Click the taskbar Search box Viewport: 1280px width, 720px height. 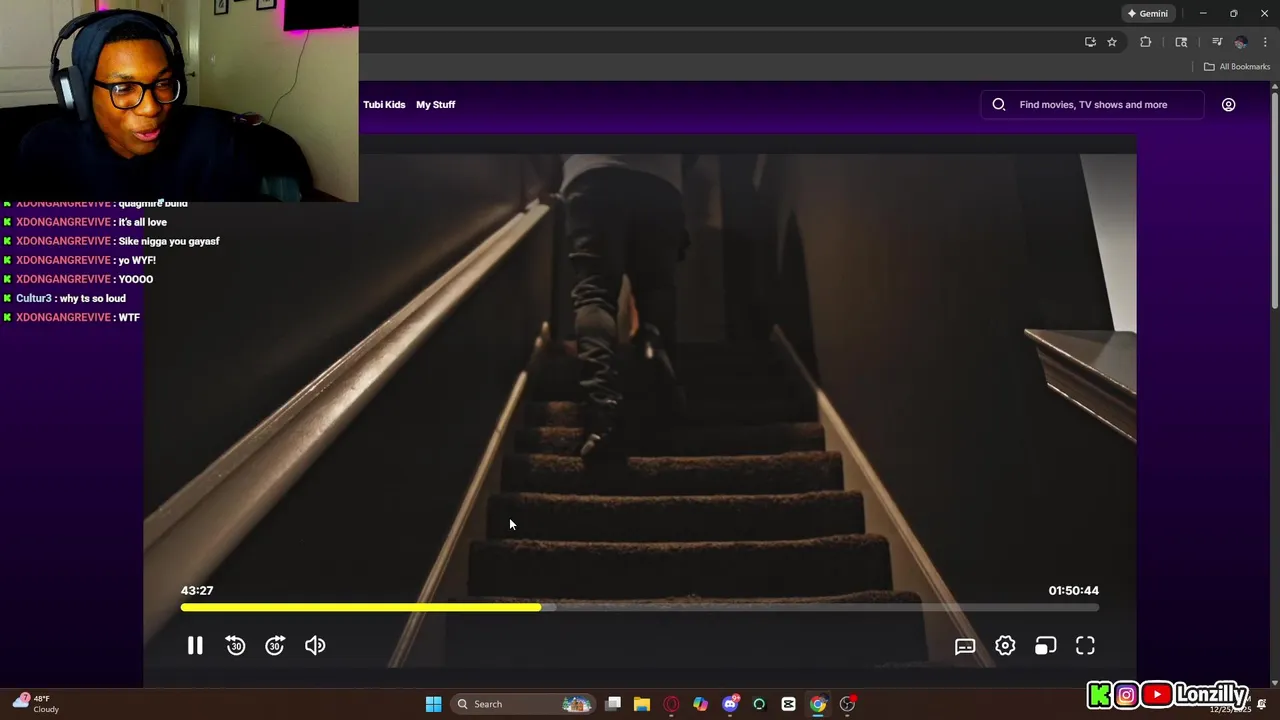523,704
